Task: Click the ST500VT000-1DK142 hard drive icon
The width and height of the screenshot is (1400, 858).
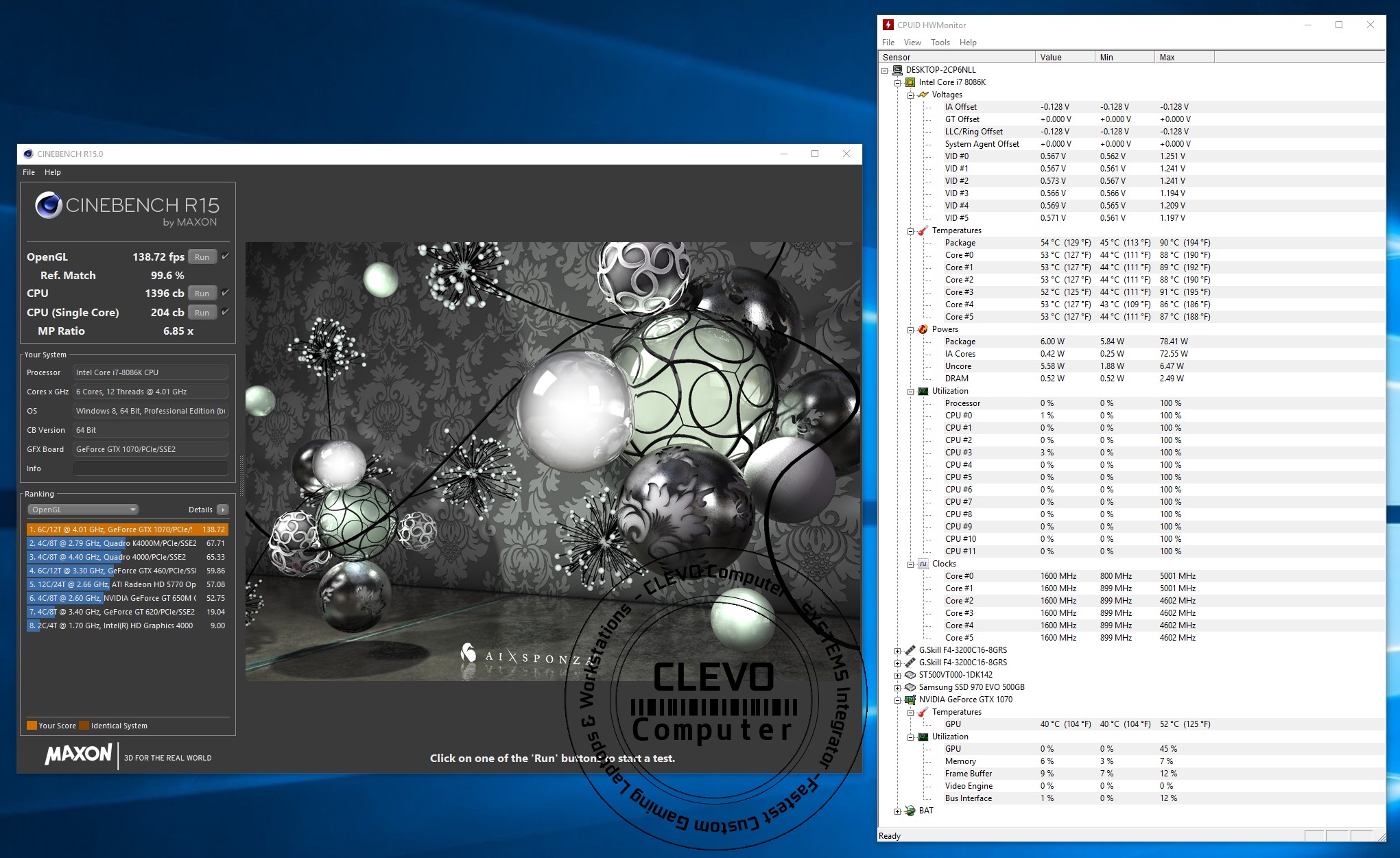Action: coord(910,675)
